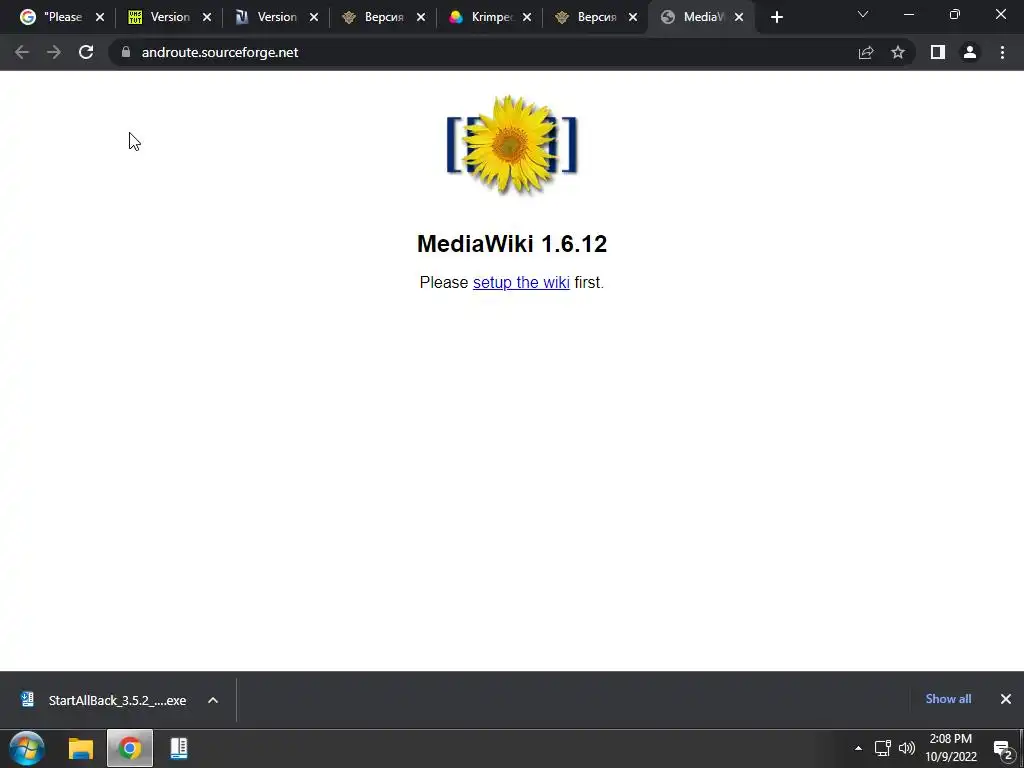Show hidden system tray icons
This screenshot has height=768, width=1024.
coord(858,748)
